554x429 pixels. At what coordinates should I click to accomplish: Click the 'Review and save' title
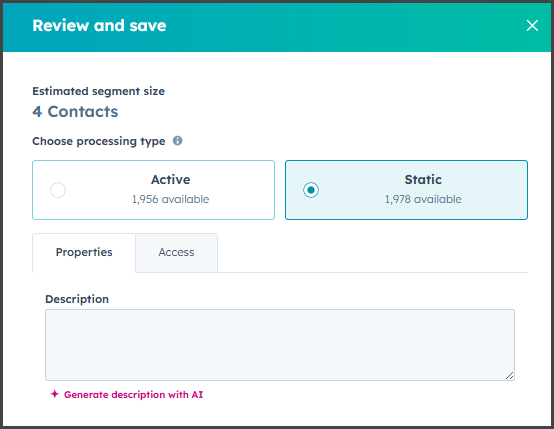click(x=99, y=25)
